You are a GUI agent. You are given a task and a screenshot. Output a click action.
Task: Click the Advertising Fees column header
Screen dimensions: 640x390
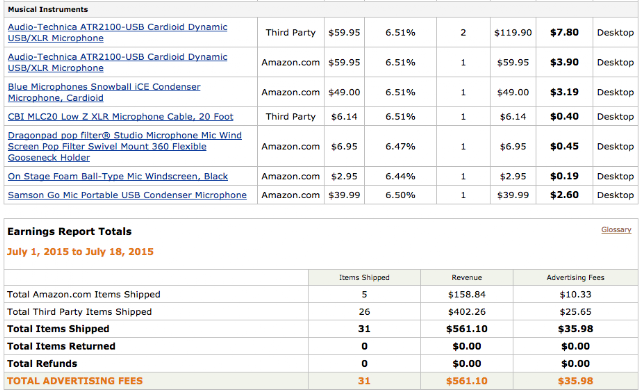tap(576, 277)
